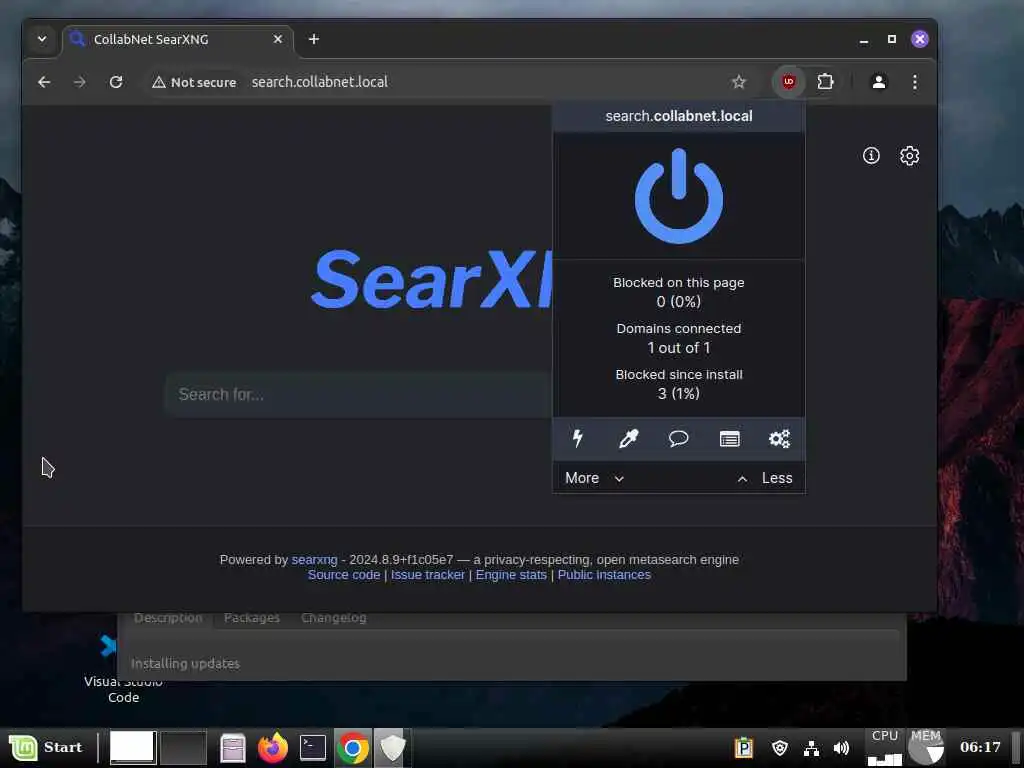Viewport: 1024px width, 768px height.
Task: Activate uBlock element picker eyedropper
Action: pos(628,438)
